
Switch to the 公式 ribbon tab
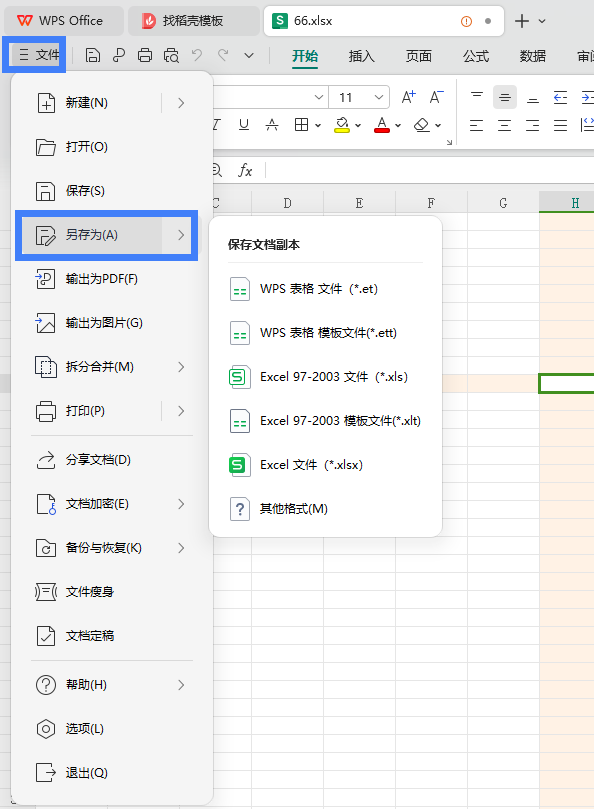tap(476, 56)
